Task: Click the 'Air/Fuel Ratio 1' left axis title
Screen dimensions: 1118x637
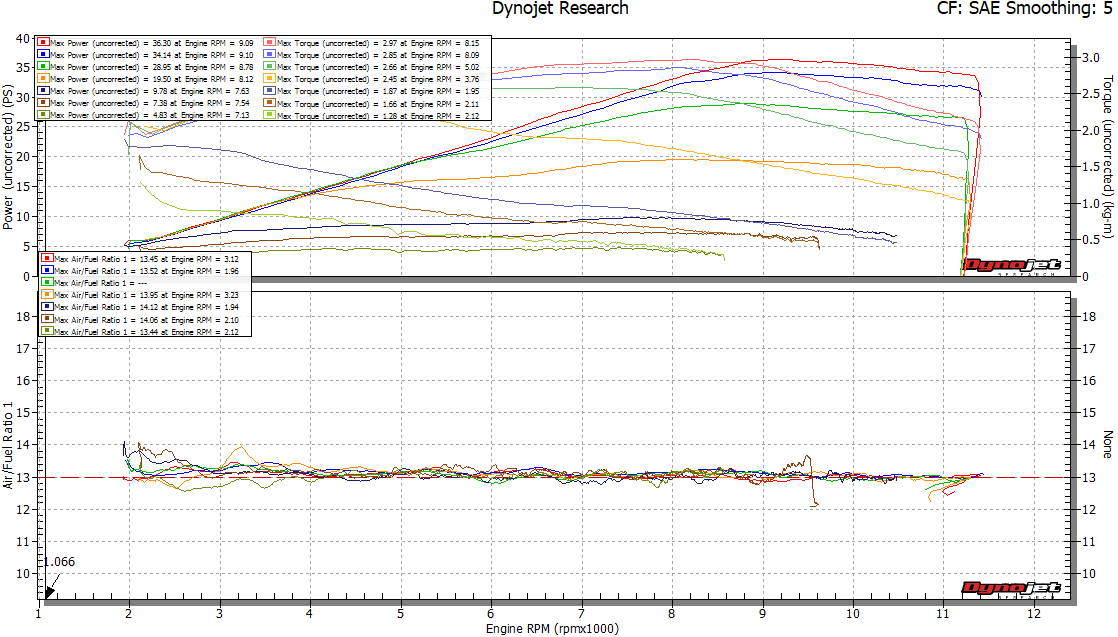Action: (8, 445)
